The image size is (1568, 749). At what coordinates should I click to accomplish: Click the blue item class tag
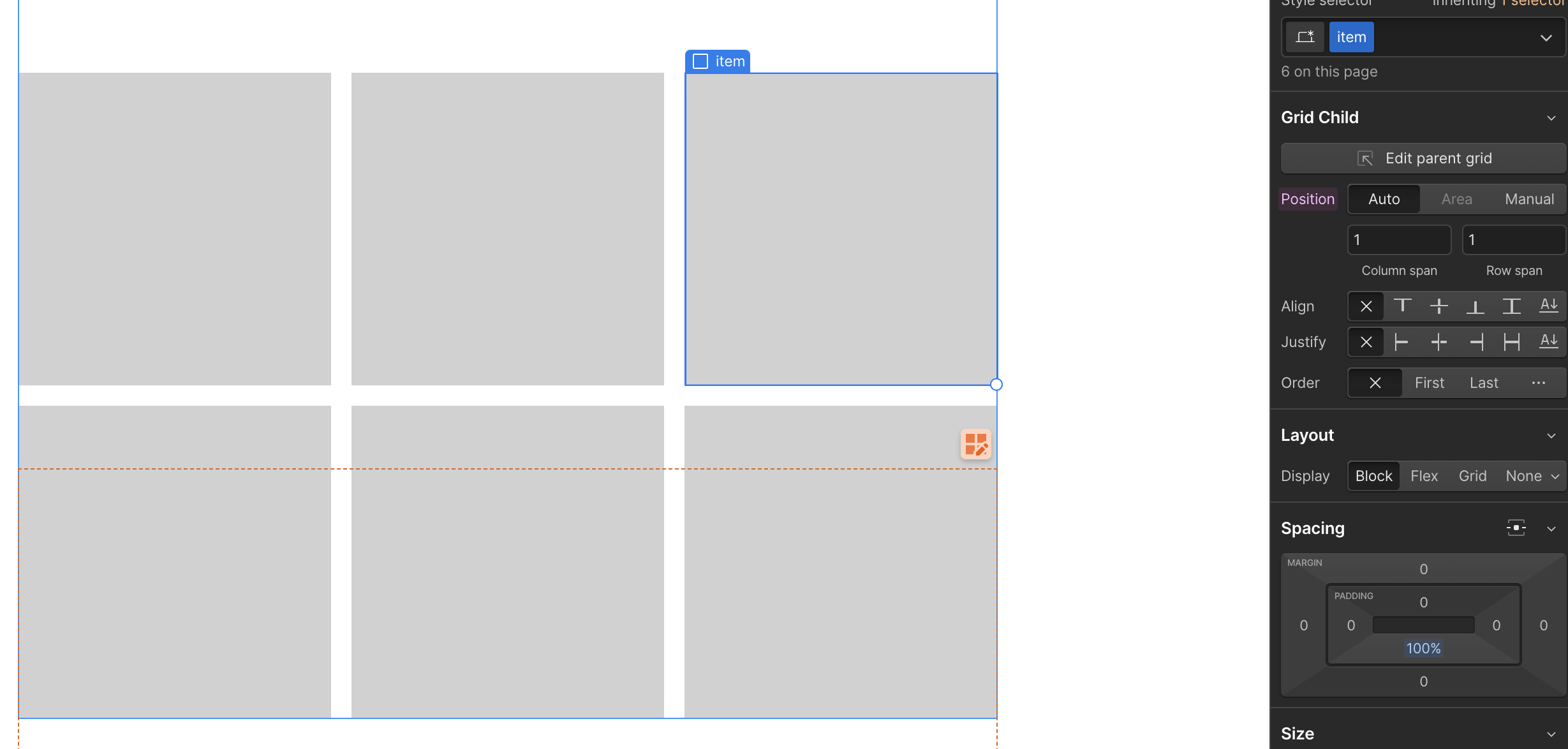click(x=1351, y=37)
